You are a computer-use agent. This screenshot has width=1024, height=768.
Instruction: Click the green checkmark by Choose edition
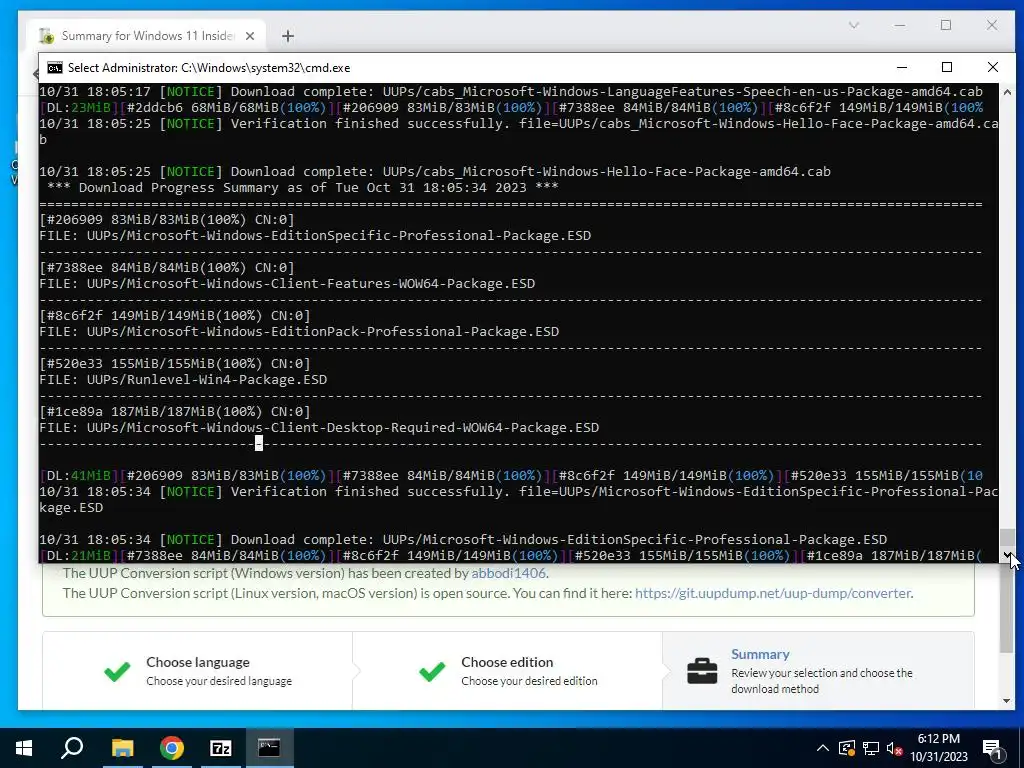point(432,671)
